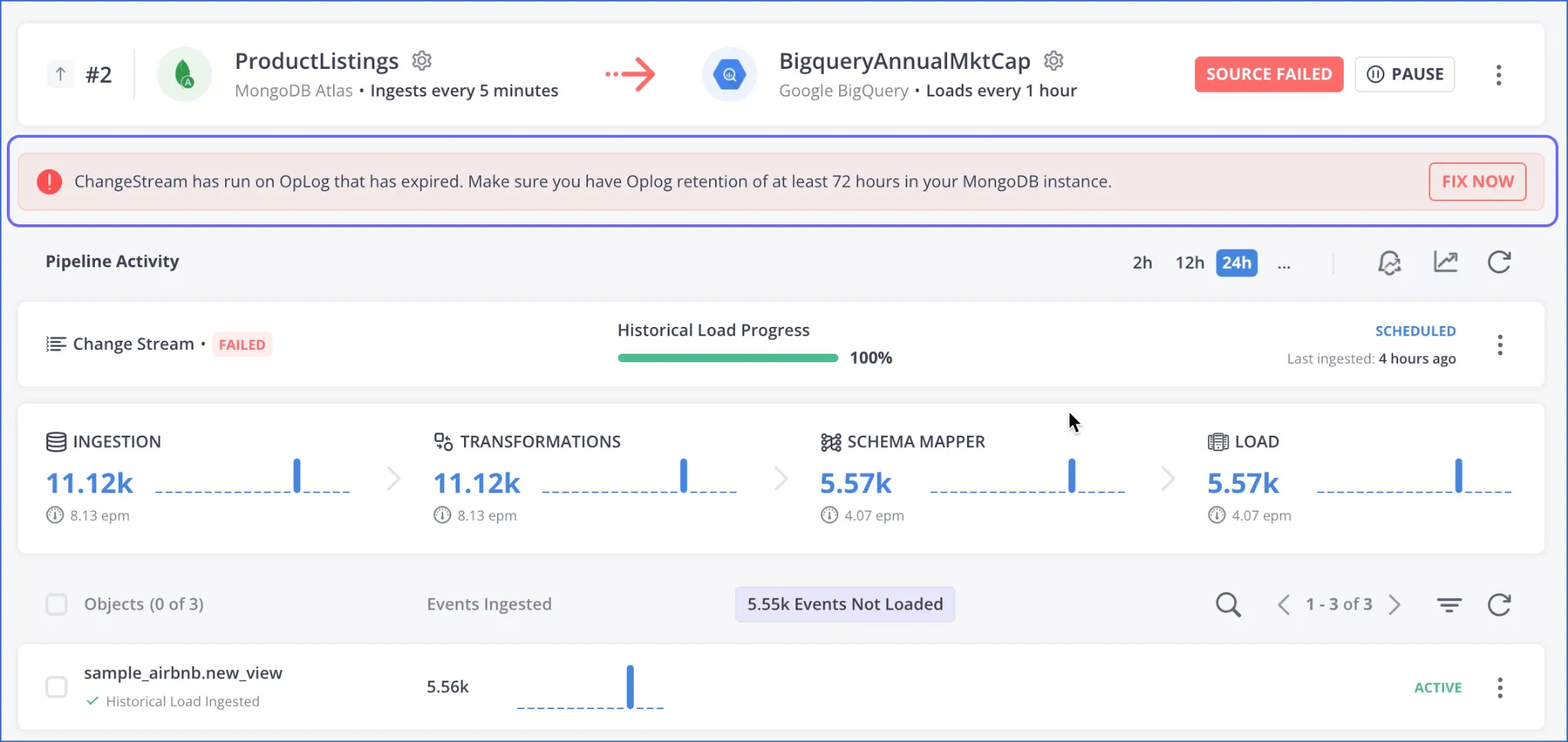Click the Events Ingested column header
The width and height of the screenshot is (1568, 742).
click(489, 604)
